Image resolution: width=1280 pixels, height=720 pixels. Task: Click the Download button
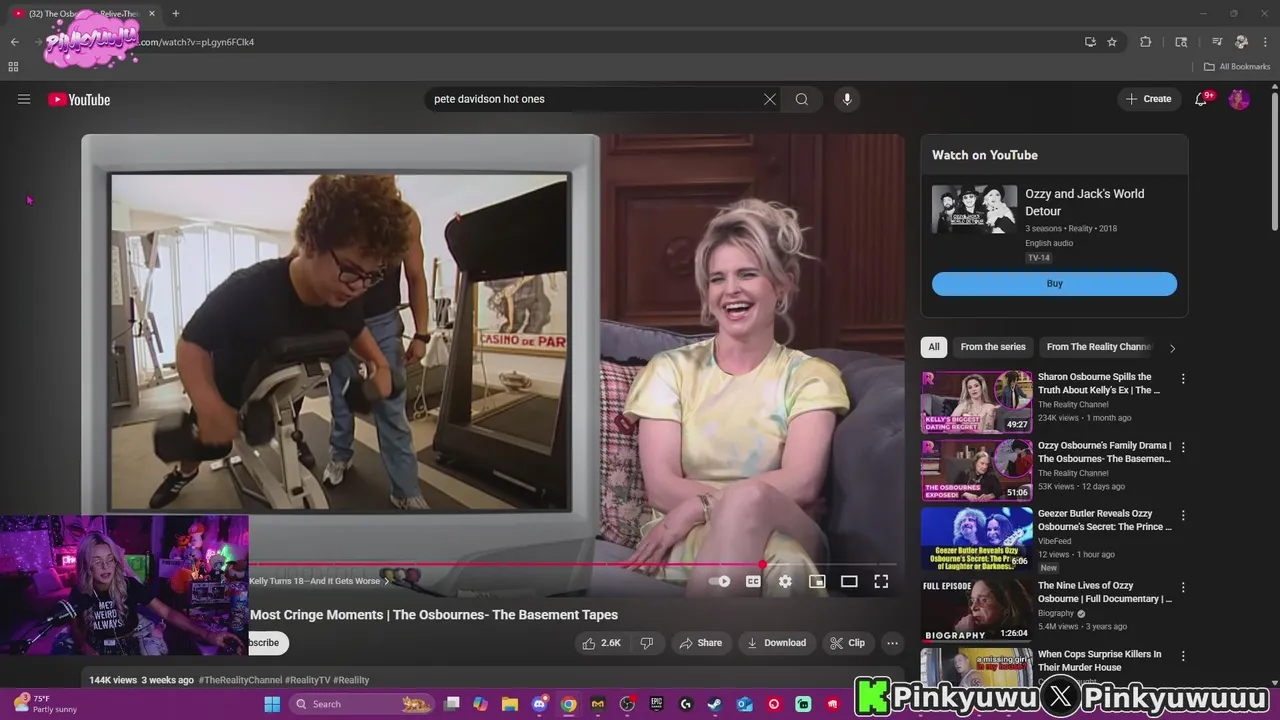pyautogui.click(x=776, y=643)
